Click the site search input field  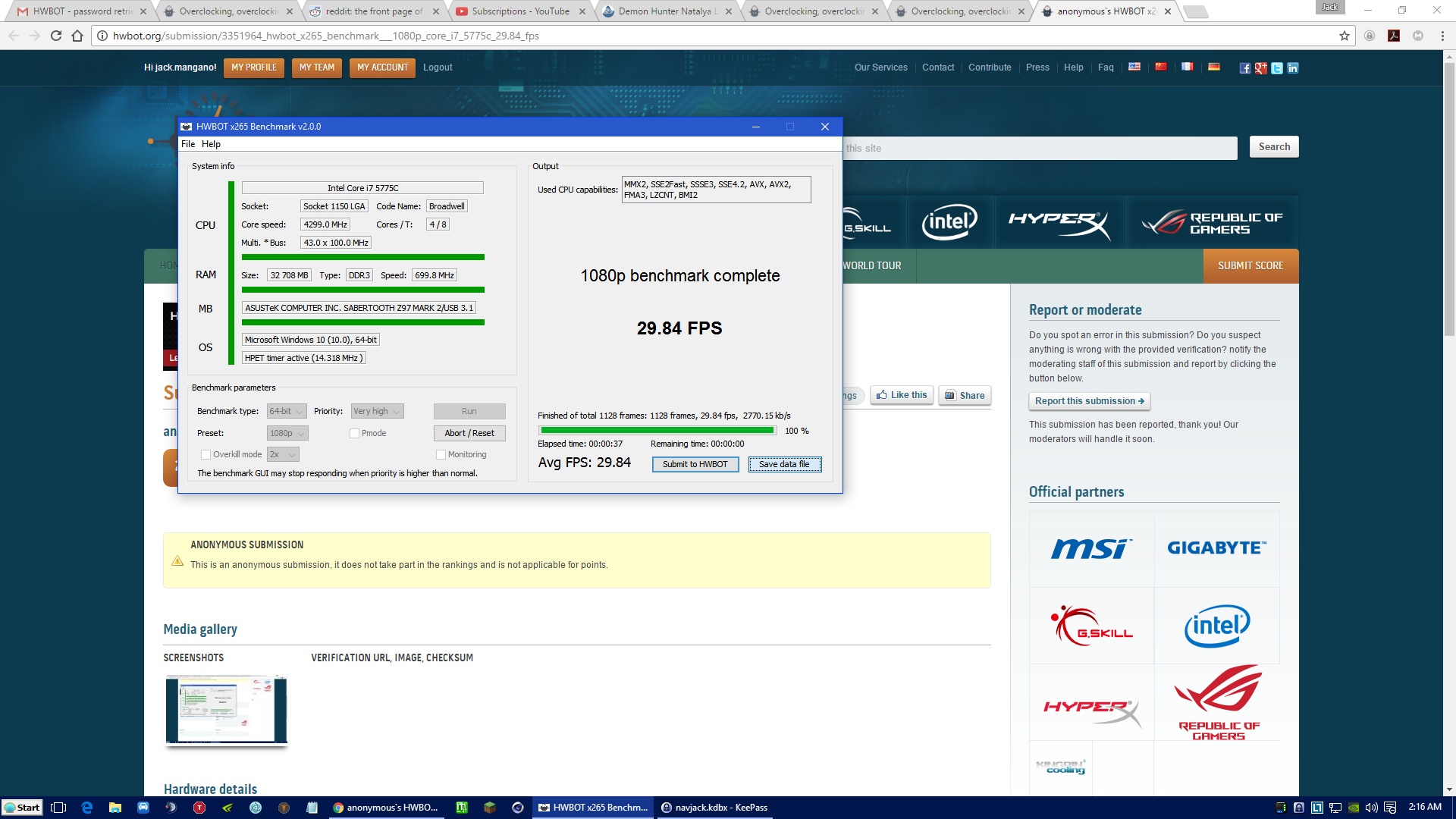point(1040,148)
